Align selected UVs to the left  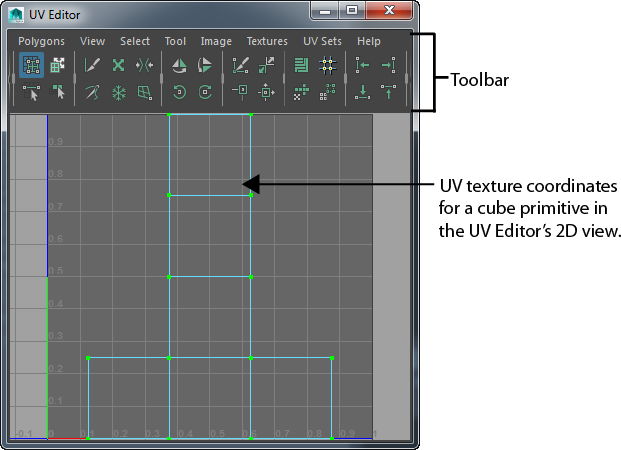(362, 65)
